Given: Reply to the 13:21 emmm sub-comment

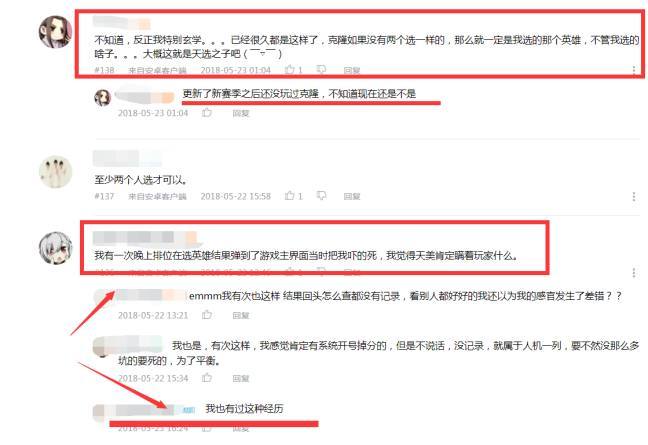Looking at the screenshot, I should click(x=241, y=316).
